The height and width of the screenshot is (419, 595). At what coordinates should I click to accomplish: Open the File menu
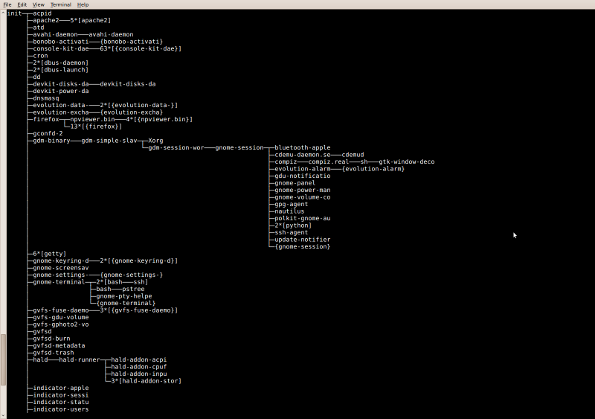tap(8, 5)
